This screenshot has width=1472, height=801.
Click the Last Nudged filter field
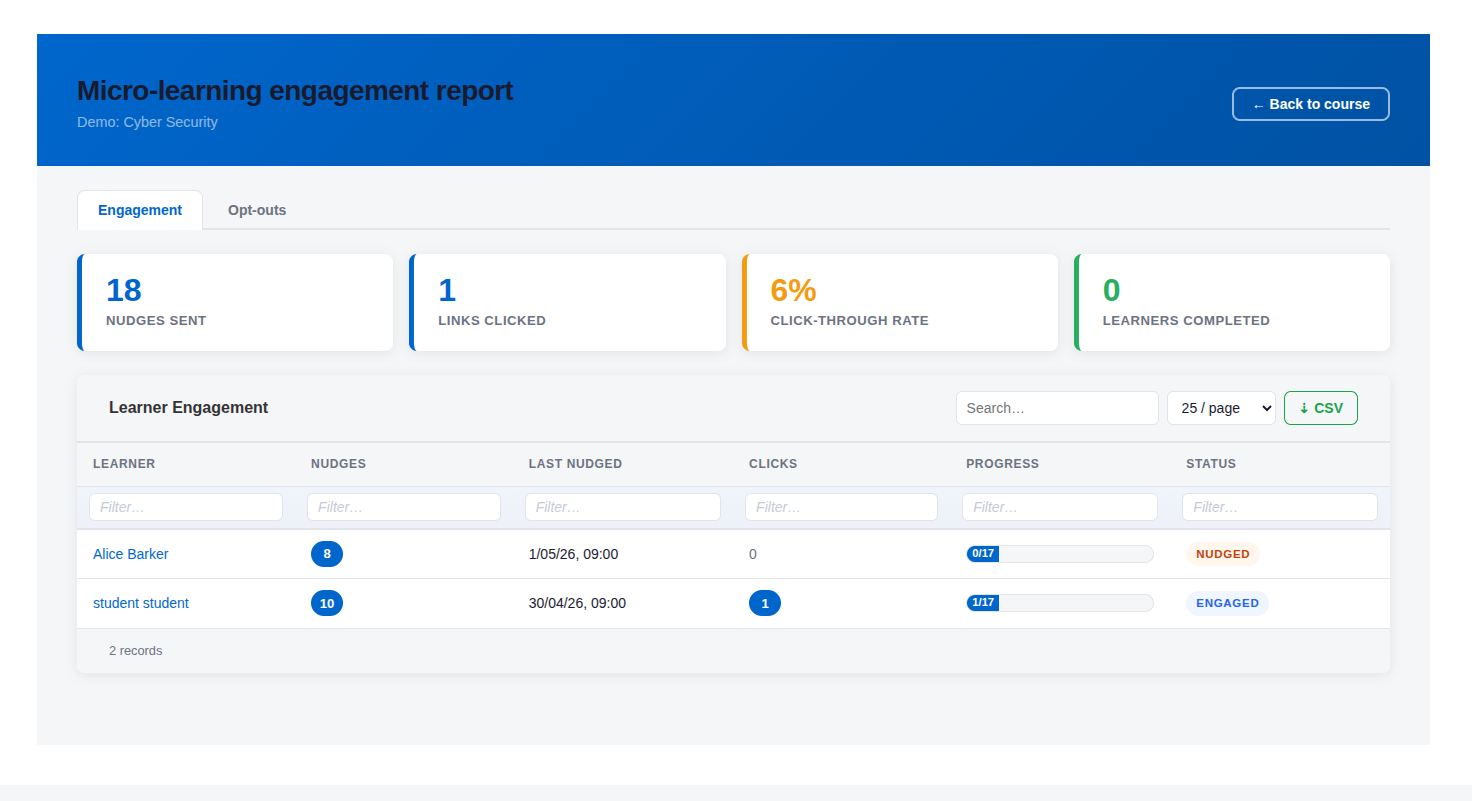pos(623,507)
